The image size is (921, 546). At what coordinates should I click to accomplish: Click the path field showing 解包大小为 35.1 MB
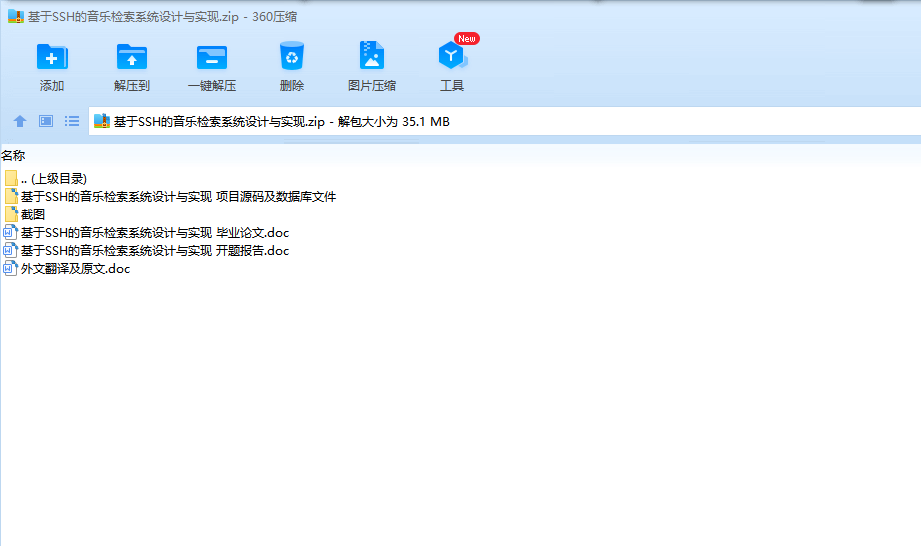[x=505, y=122]
